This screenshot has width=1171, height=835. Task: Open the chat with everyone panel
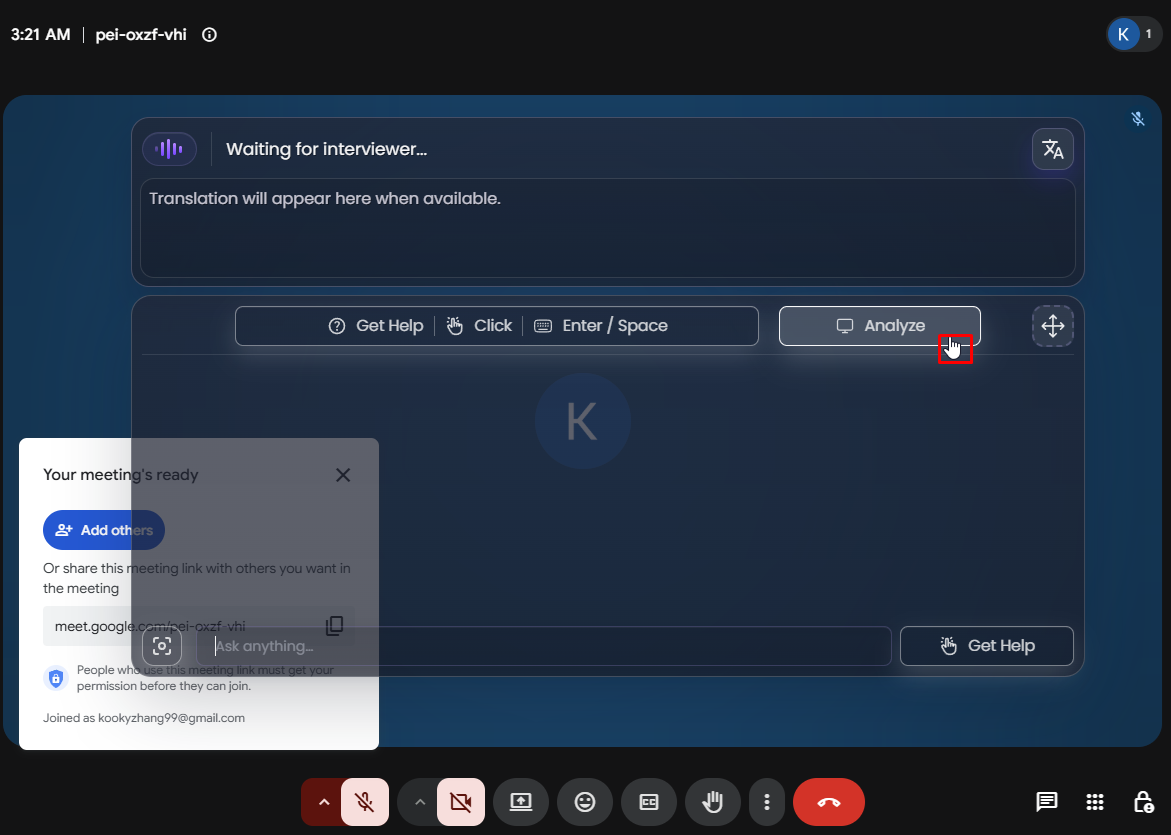coord(1047,802)
